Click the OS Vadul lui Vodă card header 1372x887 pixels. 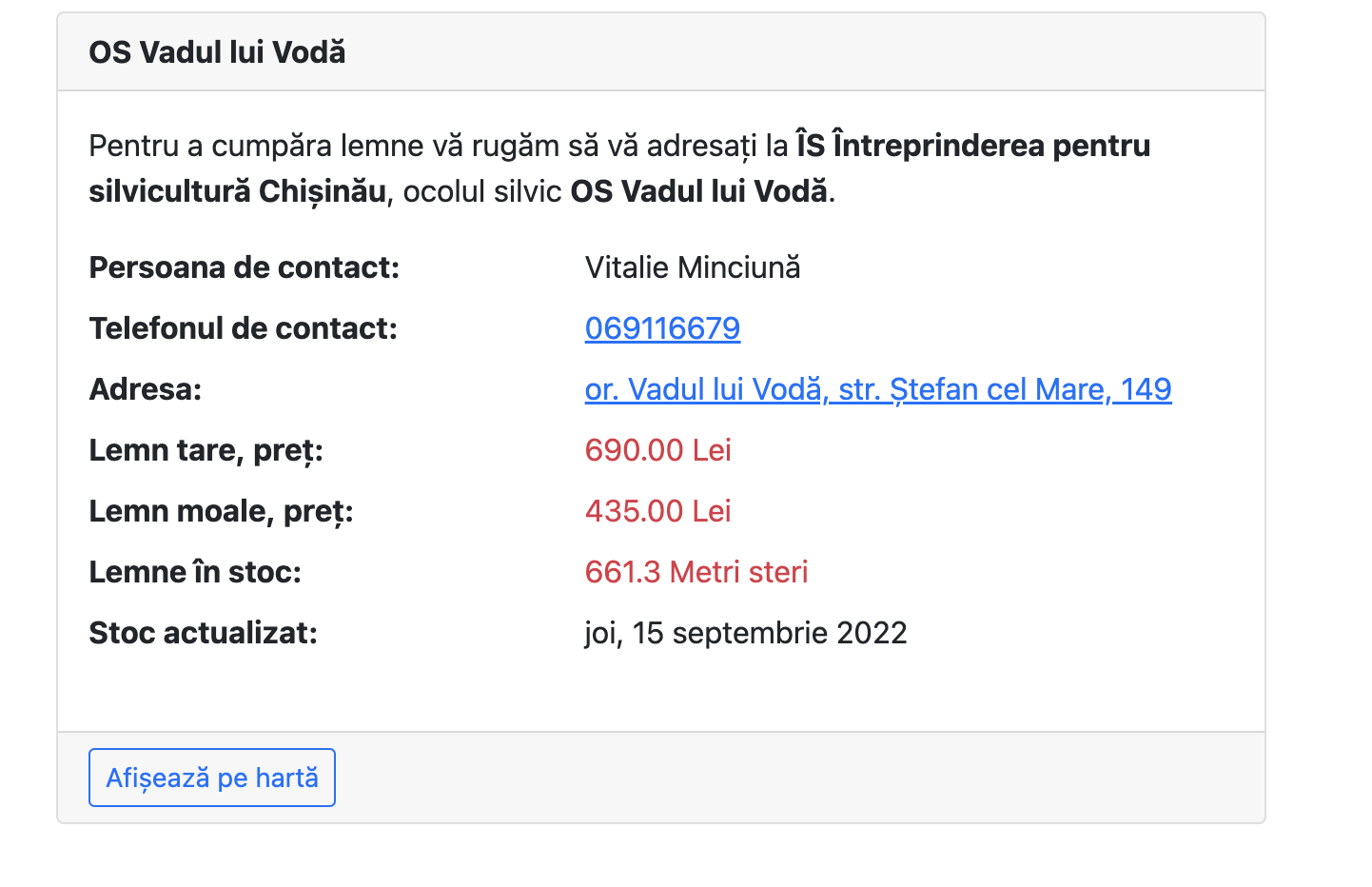click(x=217, y=52)
